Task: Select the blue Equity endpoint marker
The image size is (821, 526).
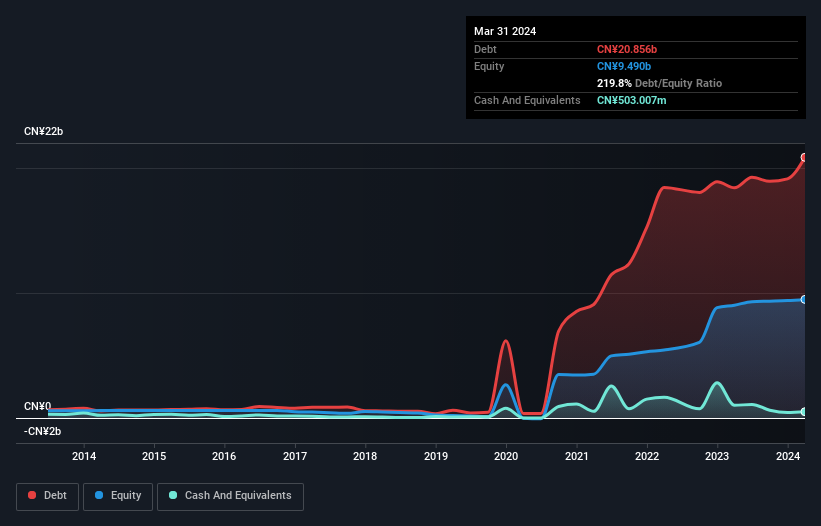Action: pos(804,299)
